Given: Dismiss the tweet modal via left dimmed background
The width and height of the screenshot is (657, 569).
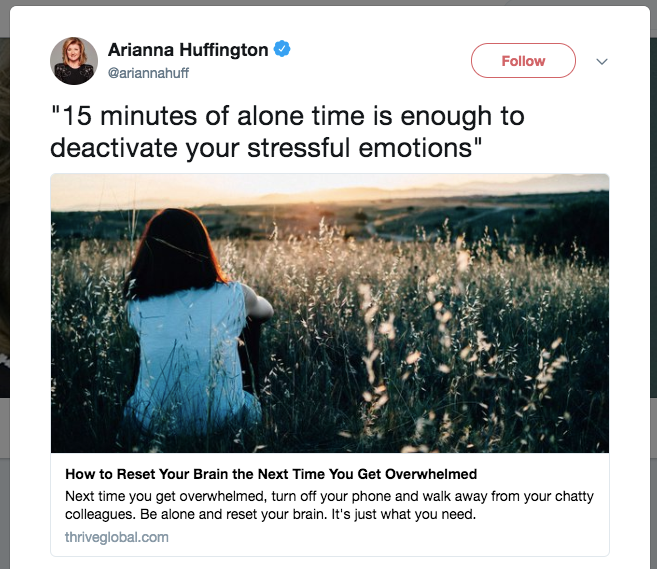Looking at the screenshot, I should 4,251.
